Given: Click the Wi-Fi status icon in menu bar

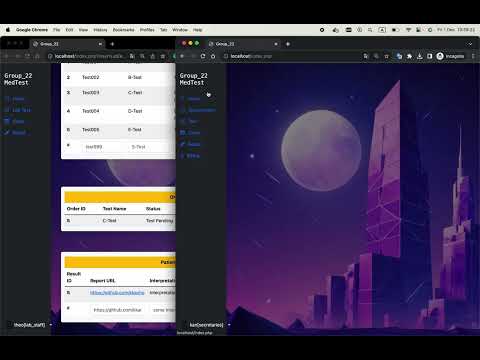Looking at the screenshot, I should click(408, 30).
